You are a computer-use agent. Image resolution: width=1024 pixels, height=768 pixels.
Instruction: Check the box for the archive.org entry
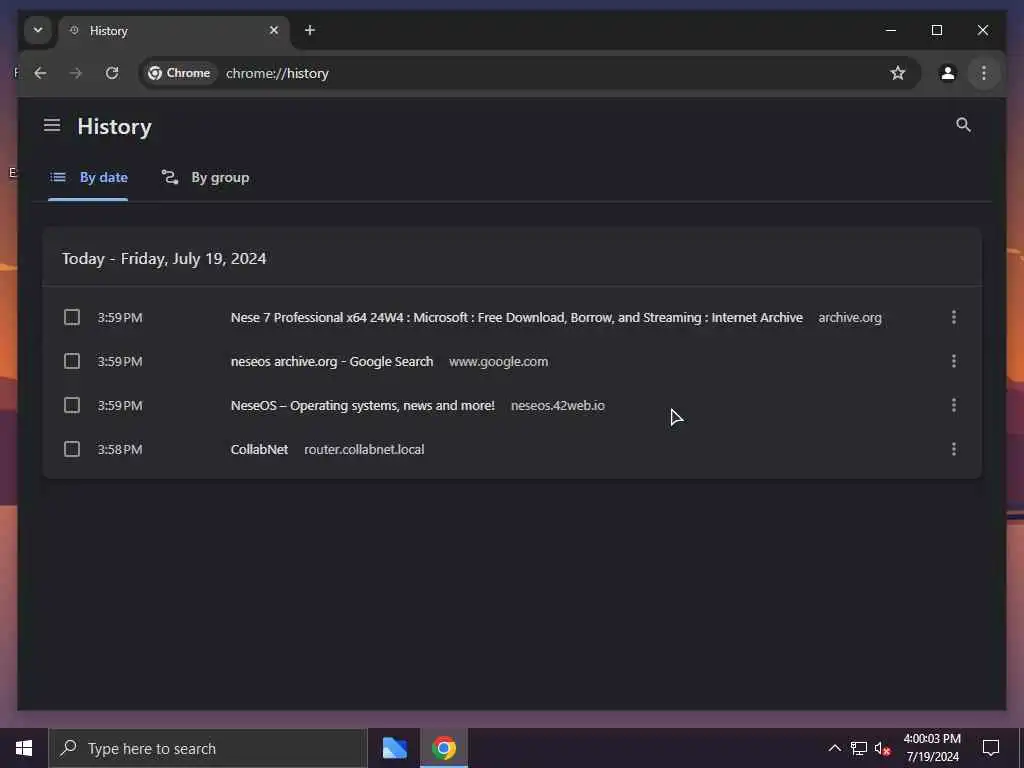72,317
